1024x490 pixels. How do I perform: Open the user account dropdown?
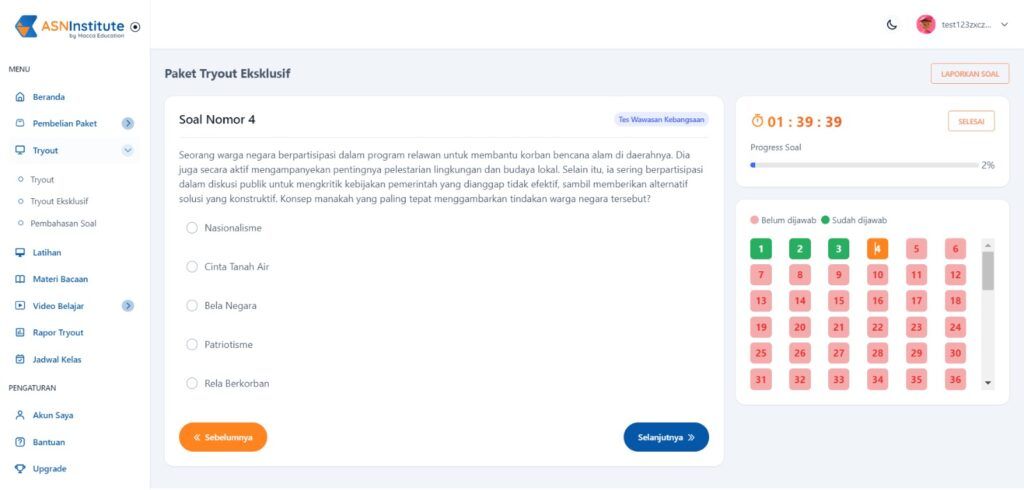tap(1004, 25)
